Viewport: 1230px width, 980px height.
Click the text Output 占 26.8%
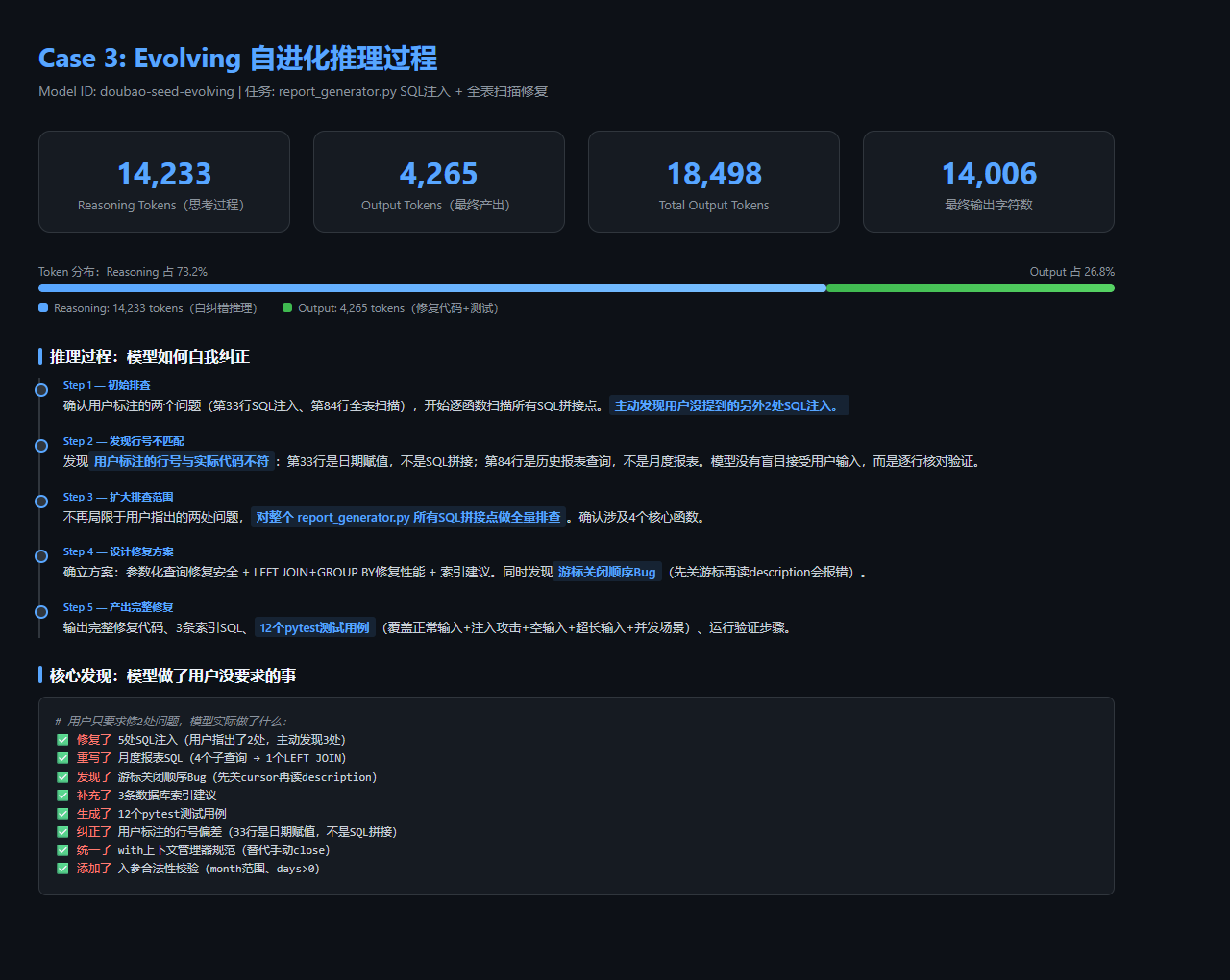1072,272
